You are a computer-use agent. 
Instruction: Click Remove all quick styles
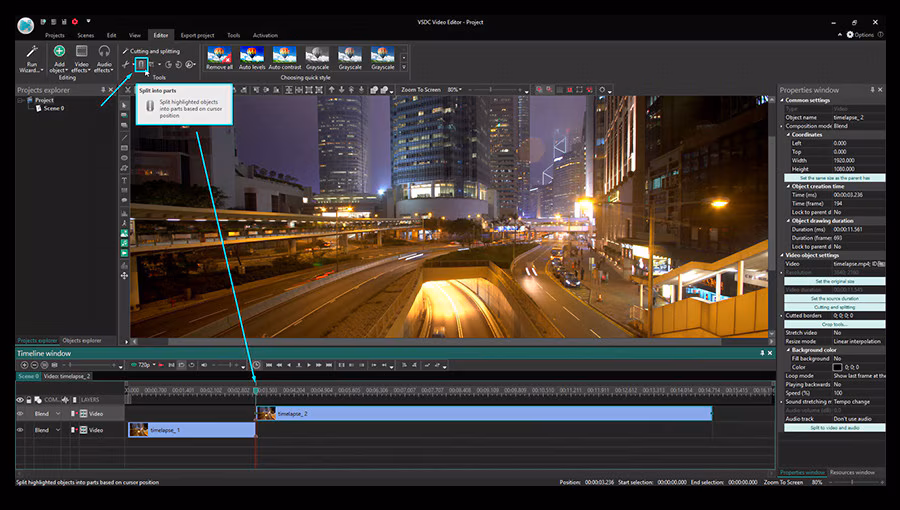(219, 57)
